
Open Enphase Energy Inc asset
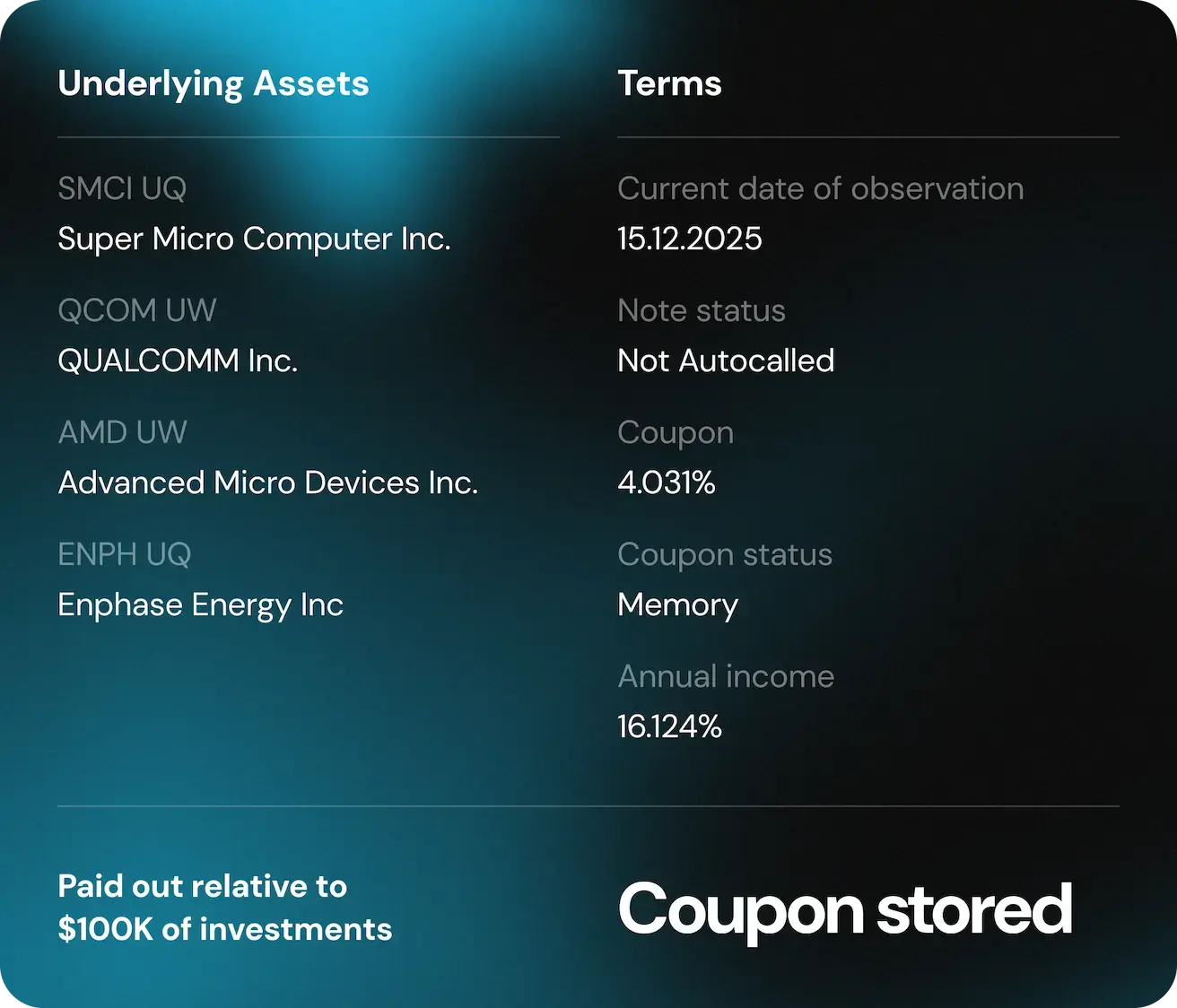[200, 604]
